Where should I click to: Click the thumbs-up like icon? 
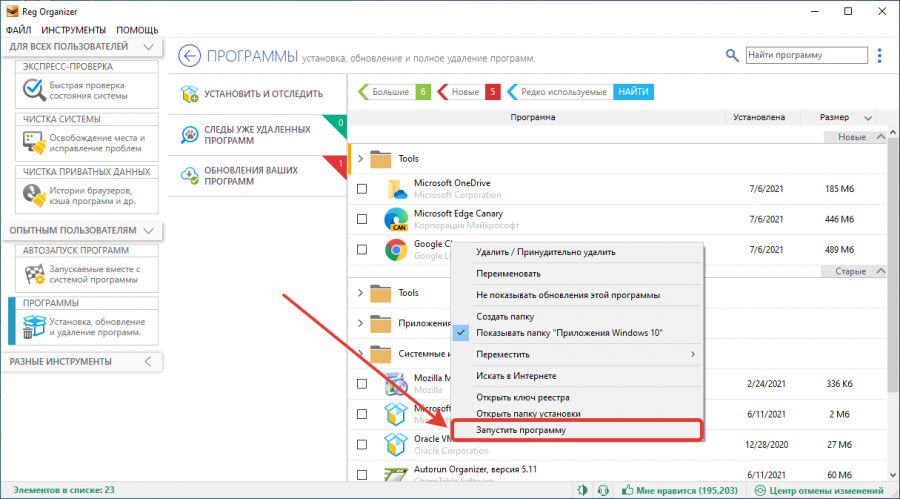628,490
